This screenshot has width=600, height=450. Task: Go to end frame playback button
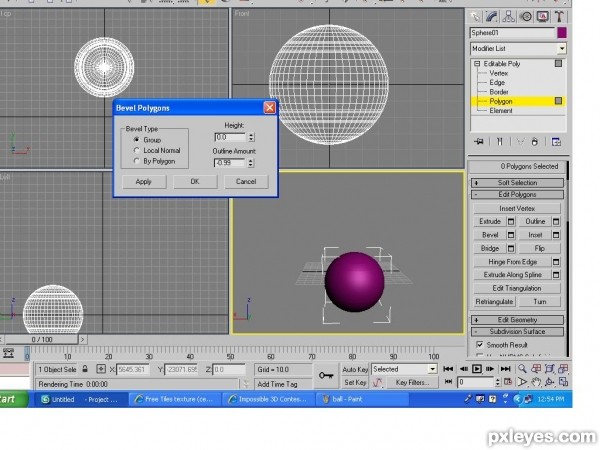(x=505, y=369)
